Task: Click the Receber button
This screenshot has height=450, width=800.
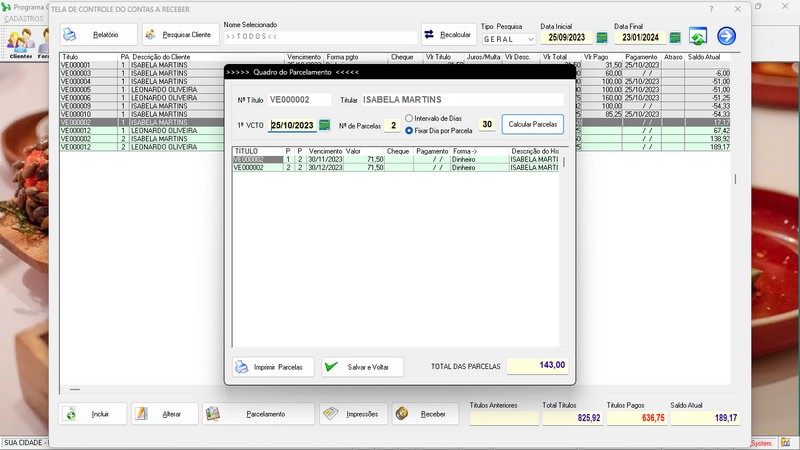Action: point(424,414)
